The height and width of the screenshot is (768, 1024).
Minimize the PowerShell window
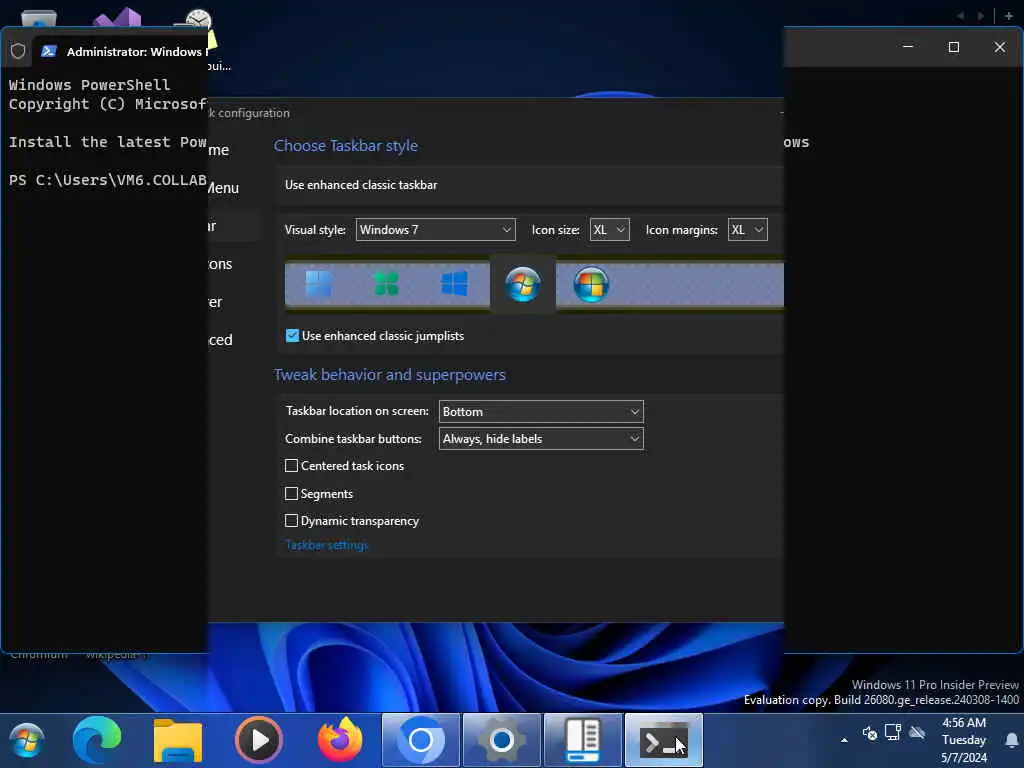908,47
